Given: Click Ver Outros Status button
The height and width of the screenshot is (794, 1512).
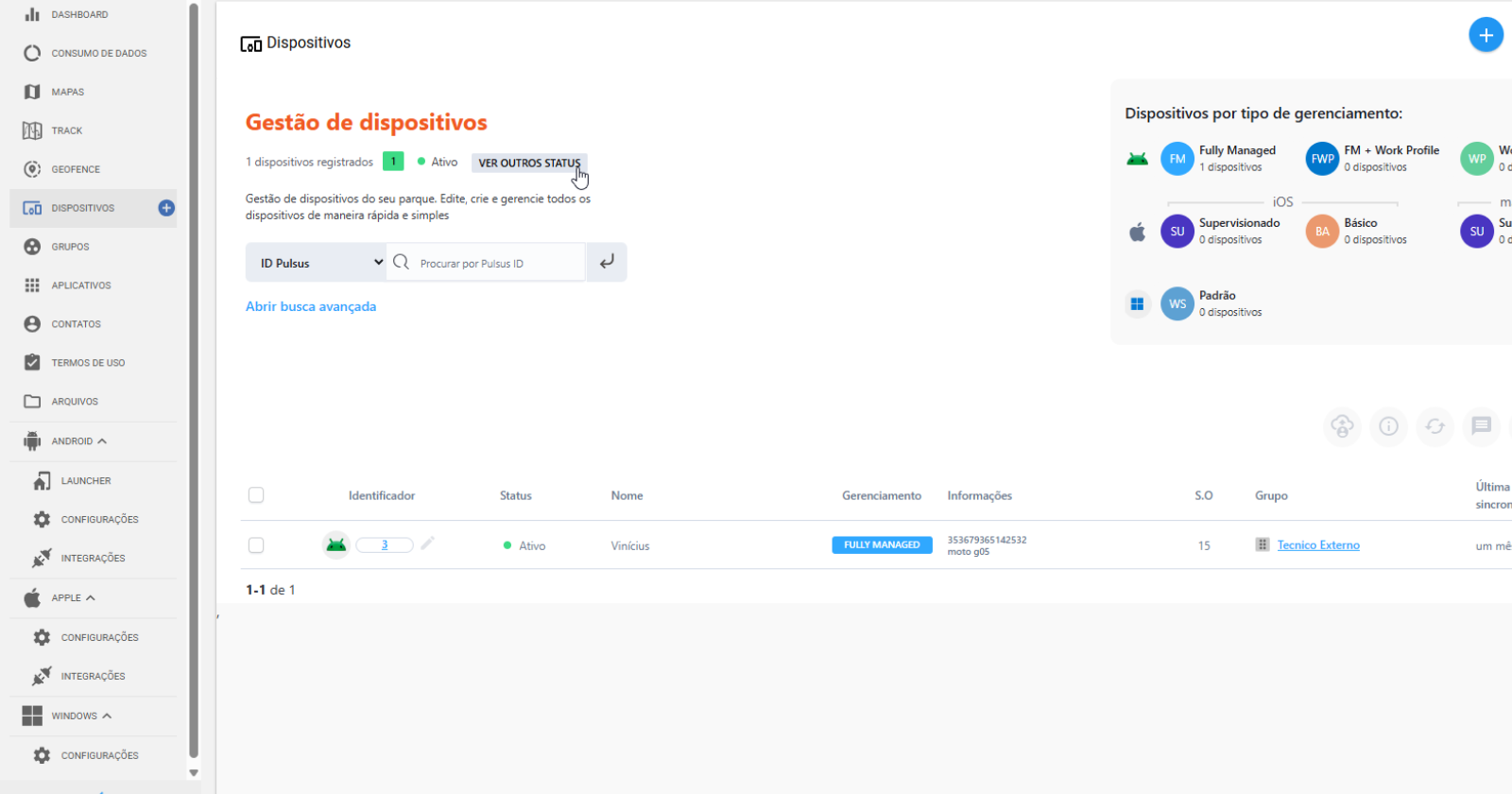Looking at the screenshot, I should 529,163.
